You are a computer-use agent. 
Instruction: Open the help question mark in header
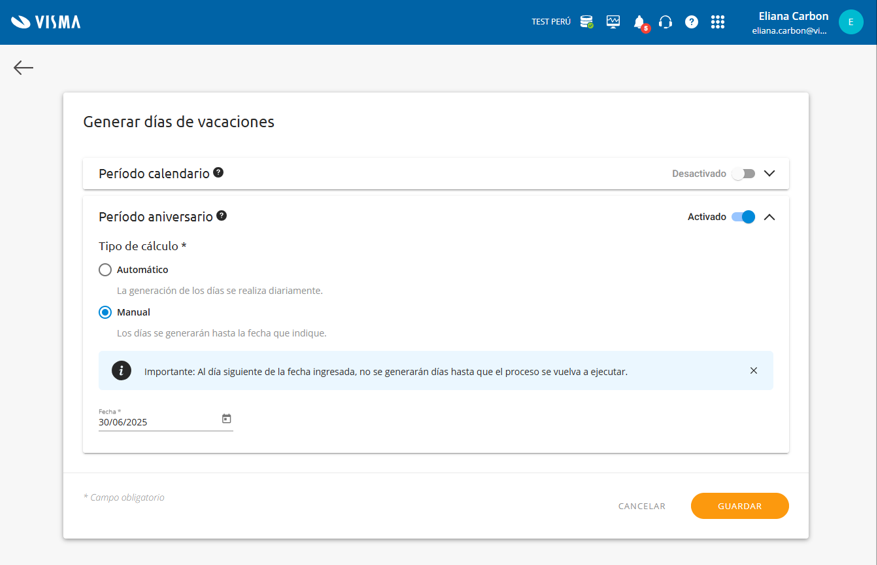click(691, 22)
